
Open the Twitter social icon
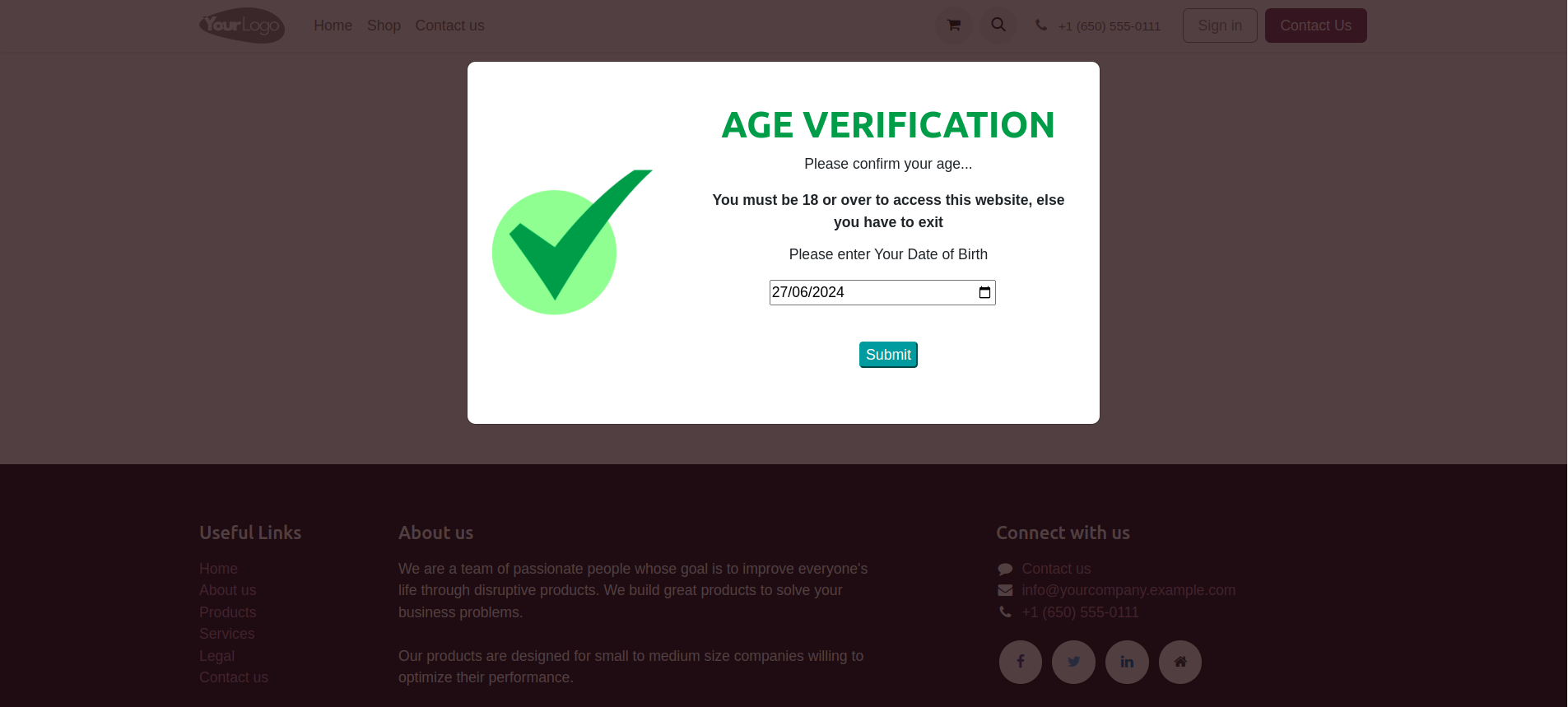tap(1073, 662)
